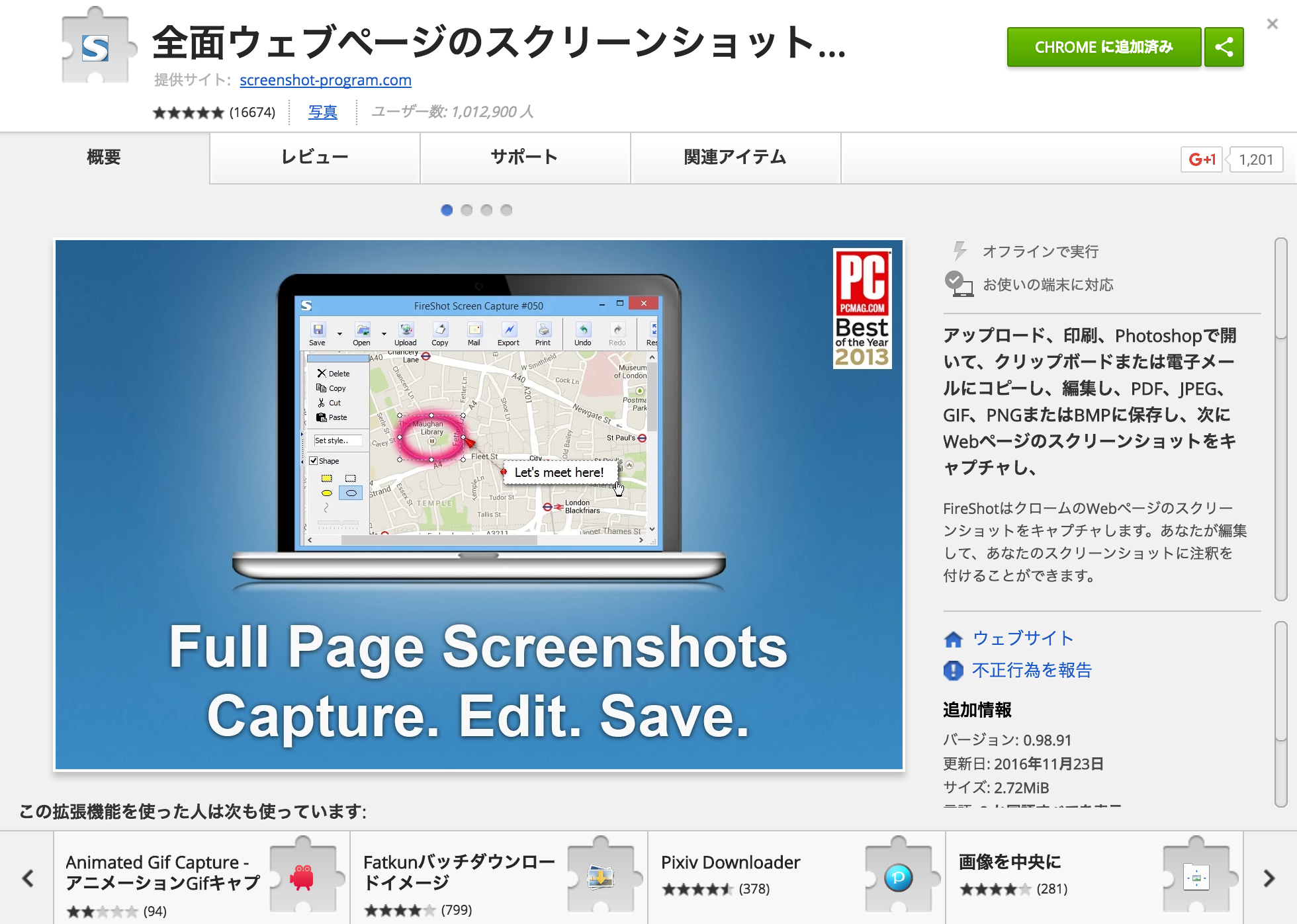The height and width of the screenshot is (924, 1297).
Task: Click the 1,201 Google plus count
Action: [1255, 159]
